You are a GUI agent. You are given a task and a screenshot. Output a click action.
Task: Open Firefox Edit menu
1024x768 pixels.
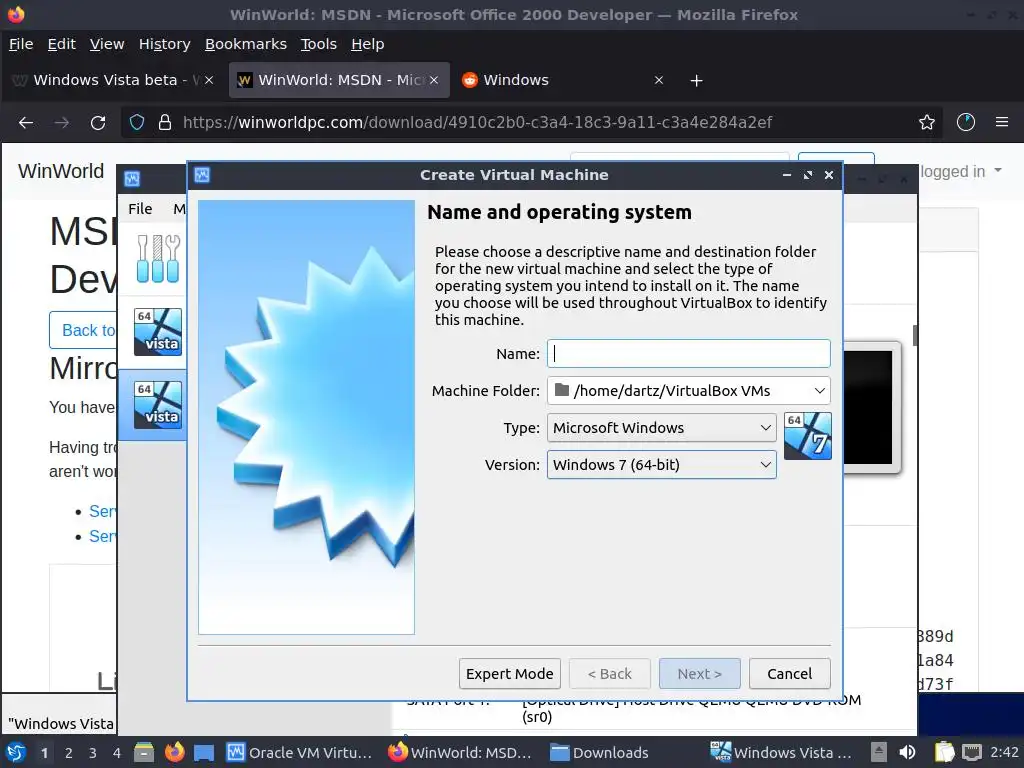pos(61,44)
